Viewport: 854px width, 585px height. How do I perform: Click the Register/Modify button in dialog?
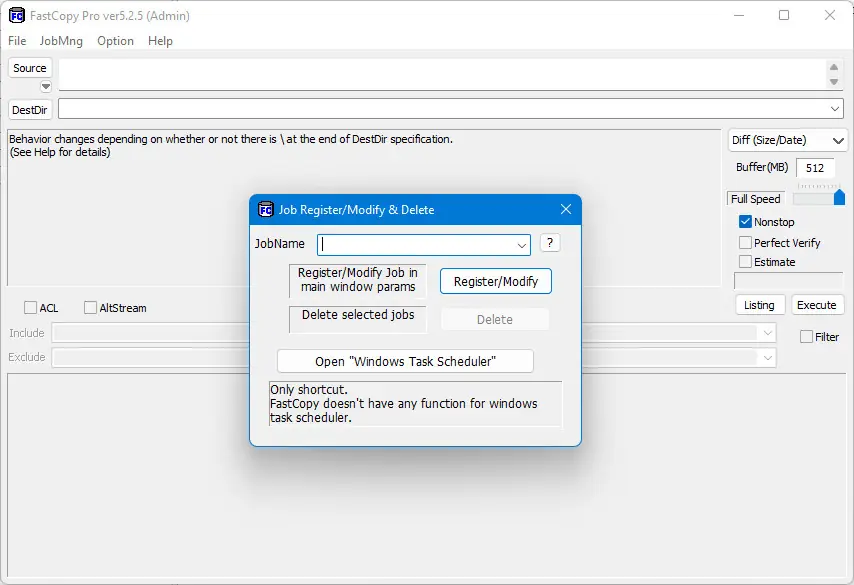tap(496, 281)
